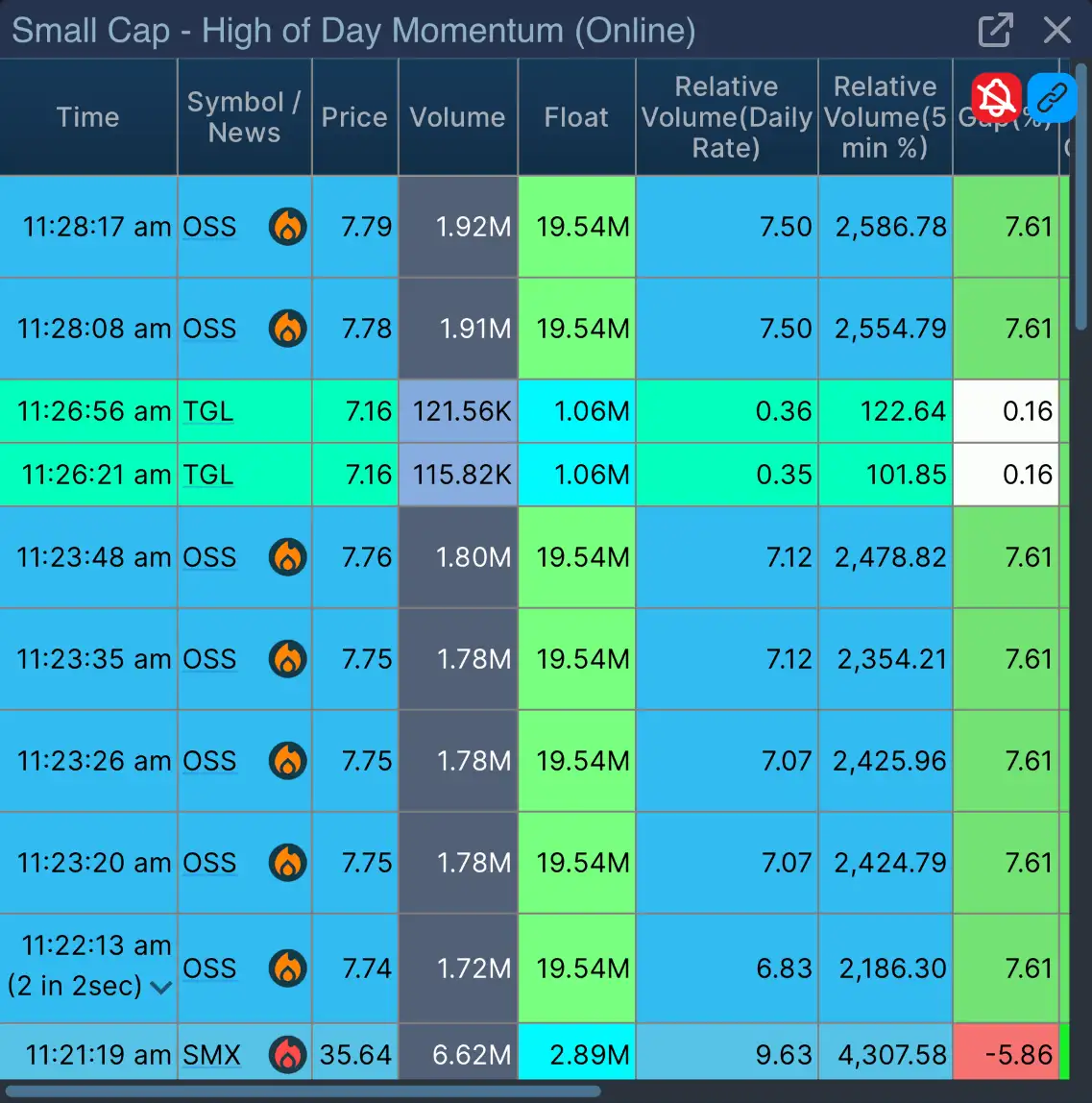
Task: Sort by the Float column header
Action: point(576,117)
